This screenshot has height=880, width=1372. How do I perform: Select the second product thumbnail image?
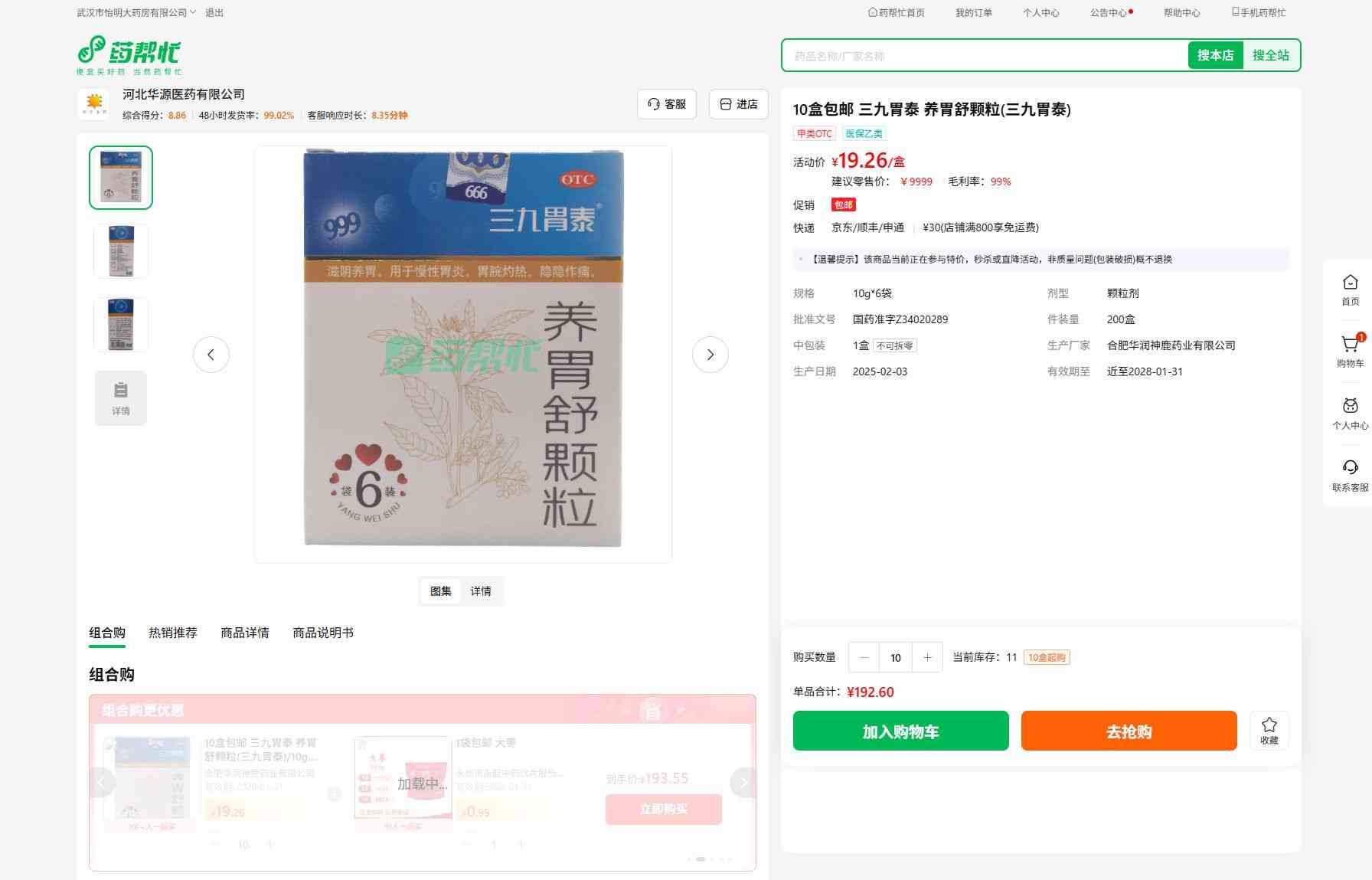(x=121, y=251)
